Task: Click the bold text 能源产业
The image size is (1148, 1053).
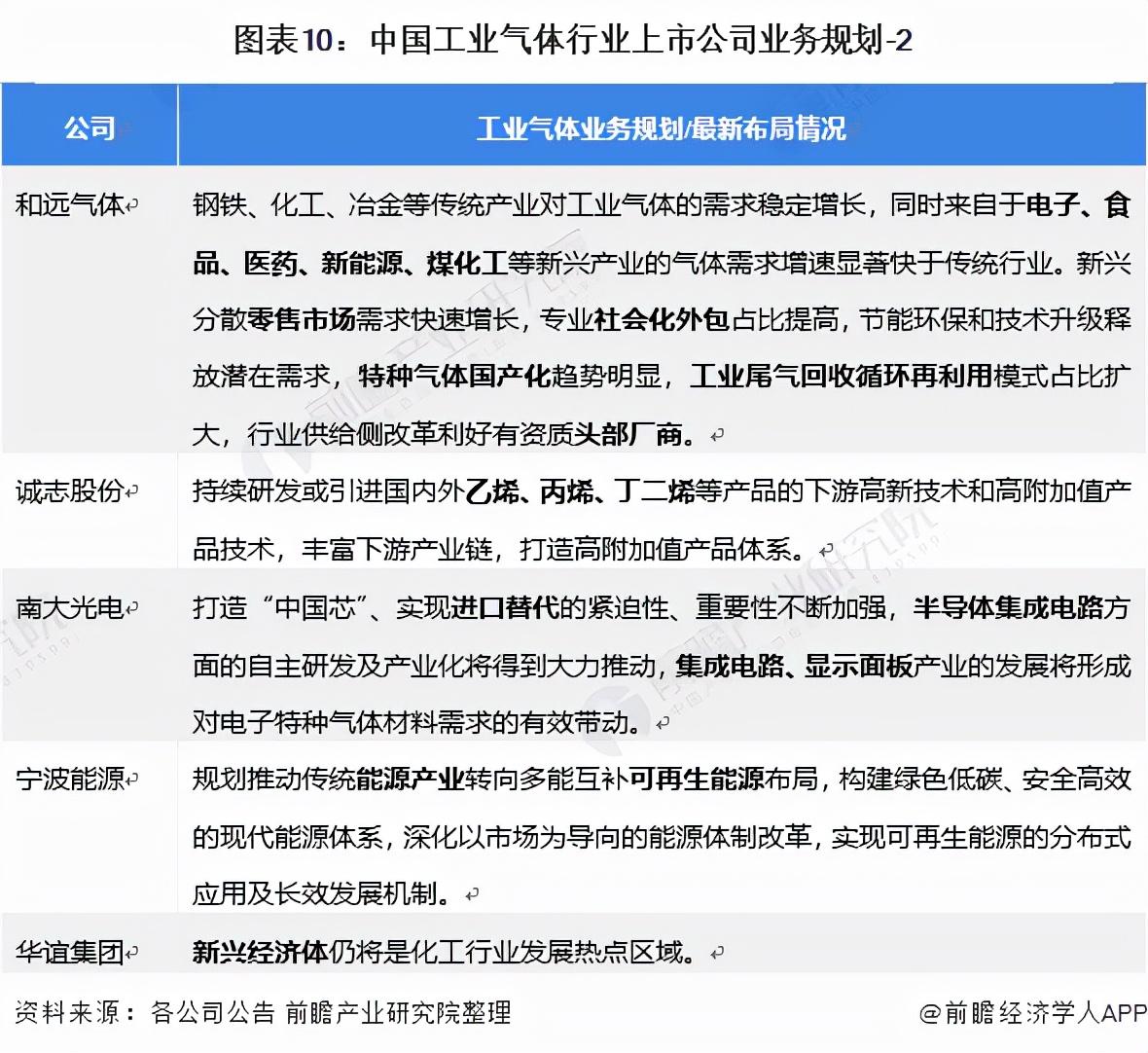Action: point(410,779)
